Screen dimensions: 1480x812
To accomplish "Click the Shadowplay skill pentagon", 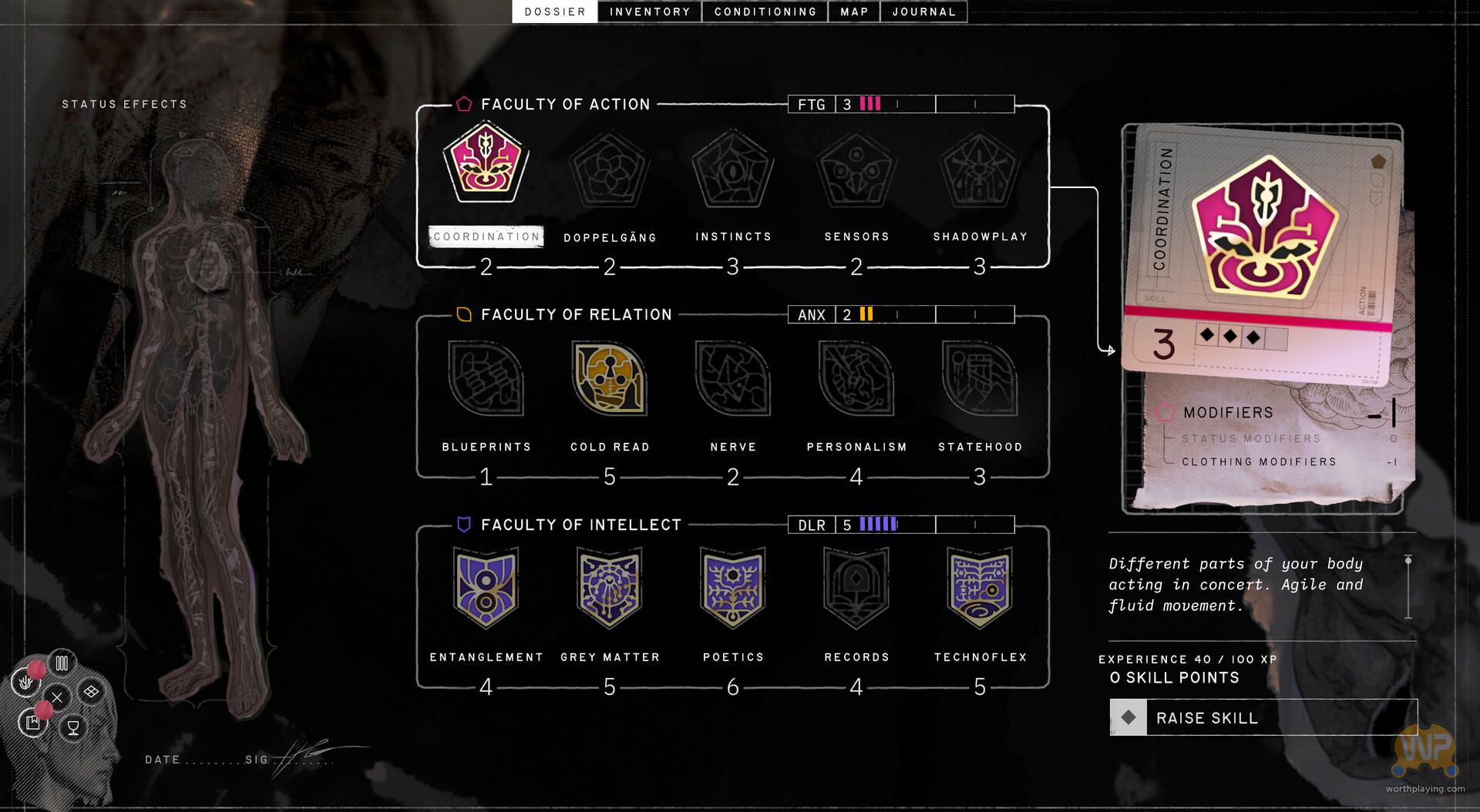I will [x=980, y=168].
